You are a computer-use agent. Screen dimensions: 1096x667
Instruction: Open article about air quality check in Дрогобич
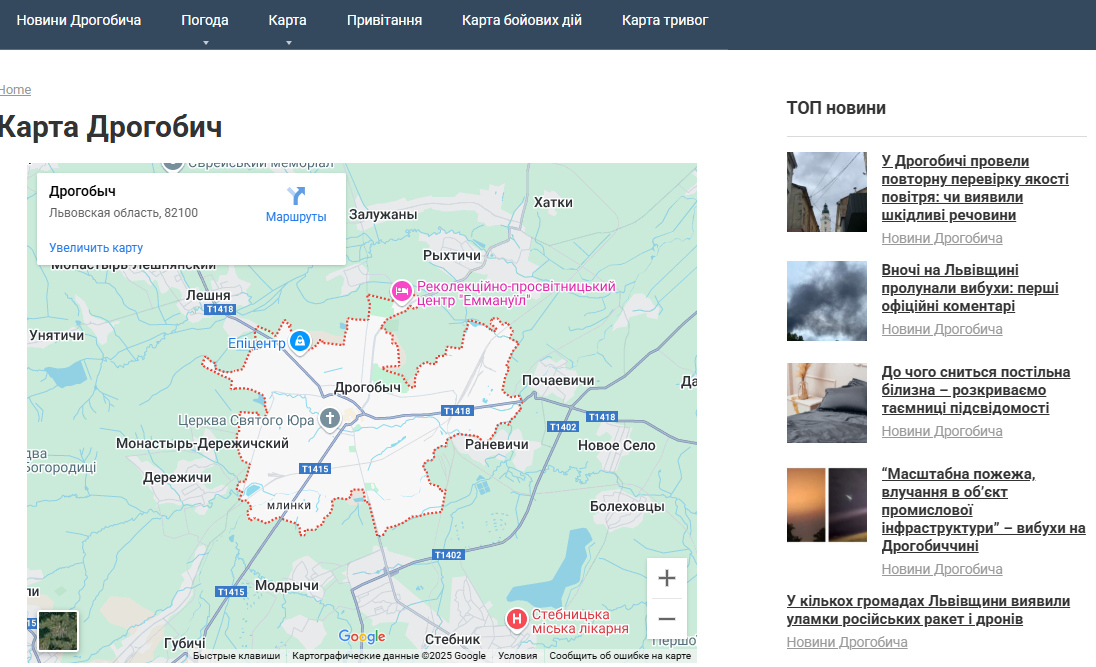pos(975,188)
